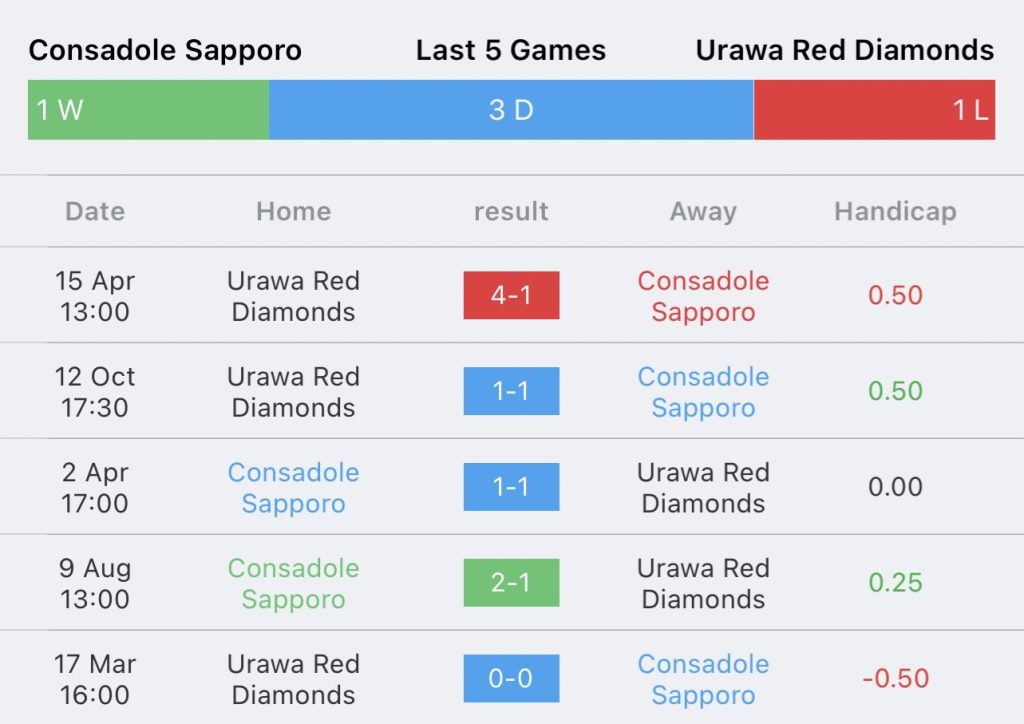Select Consadole Sapporo home team on 2 Apr
This screenshot has width=1024, height=724.
(x=293, y=488)
